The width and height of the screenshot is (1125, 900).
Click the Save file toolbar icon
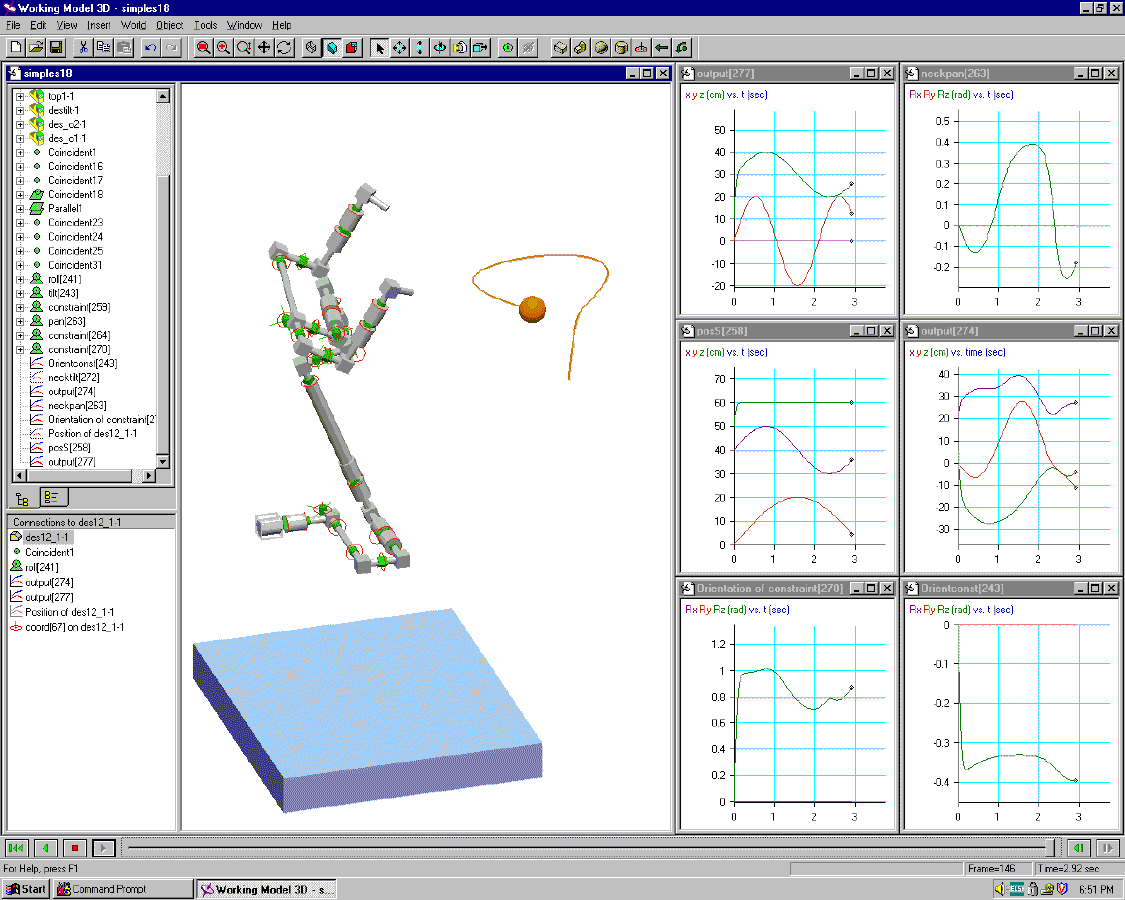pos(56,47)
